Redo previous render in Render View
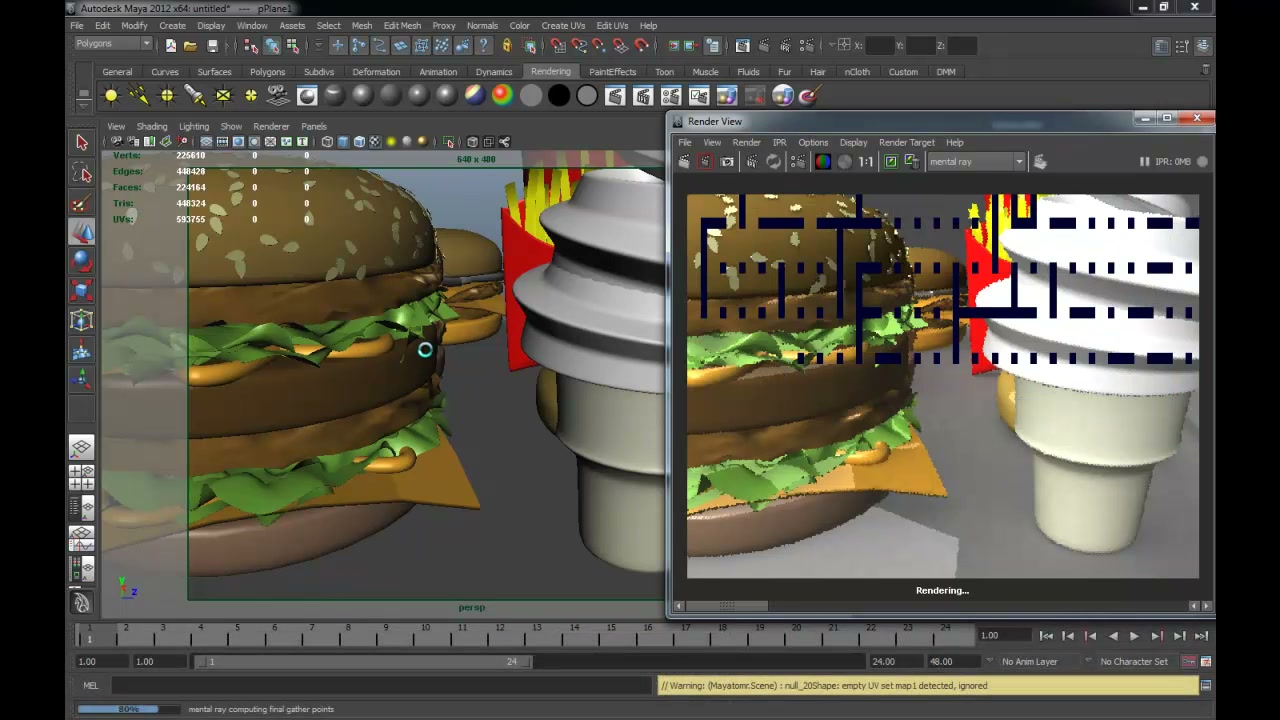This screenshot has width=1280, height=720. coord(685,162)
